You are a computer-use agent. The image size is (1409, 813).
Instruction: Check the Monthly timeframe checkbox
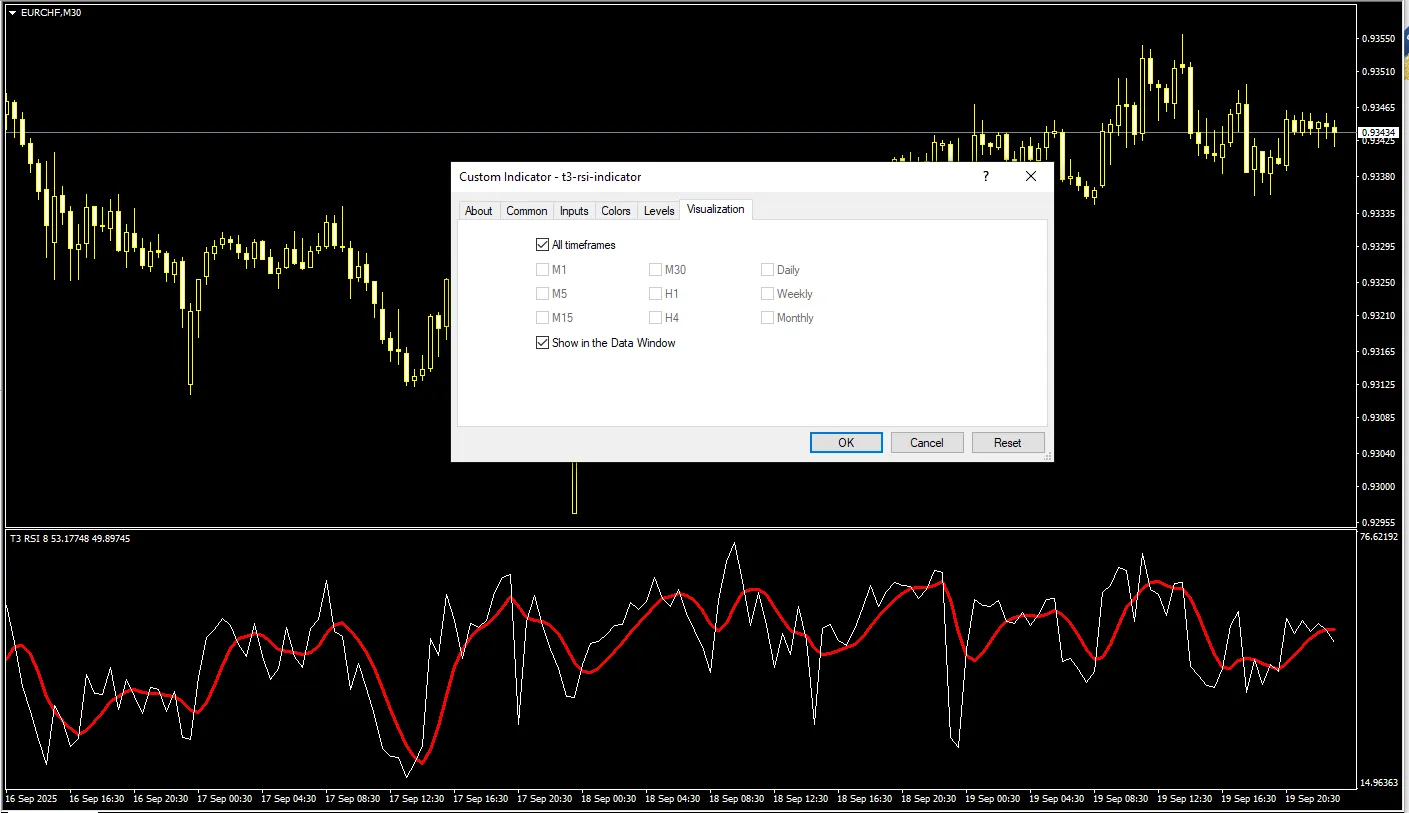coord(767,317)
